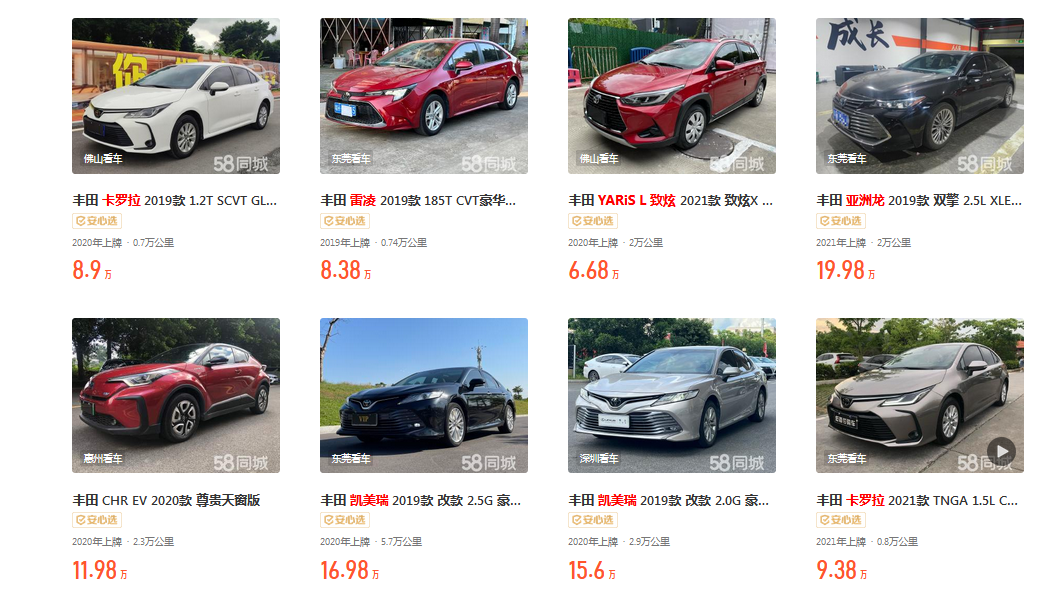The image size is (1056, 594).
Task: Open 丰田 CHR EV 2020款 尊贵天窗版 link
Action: click(x=166, y=500)
